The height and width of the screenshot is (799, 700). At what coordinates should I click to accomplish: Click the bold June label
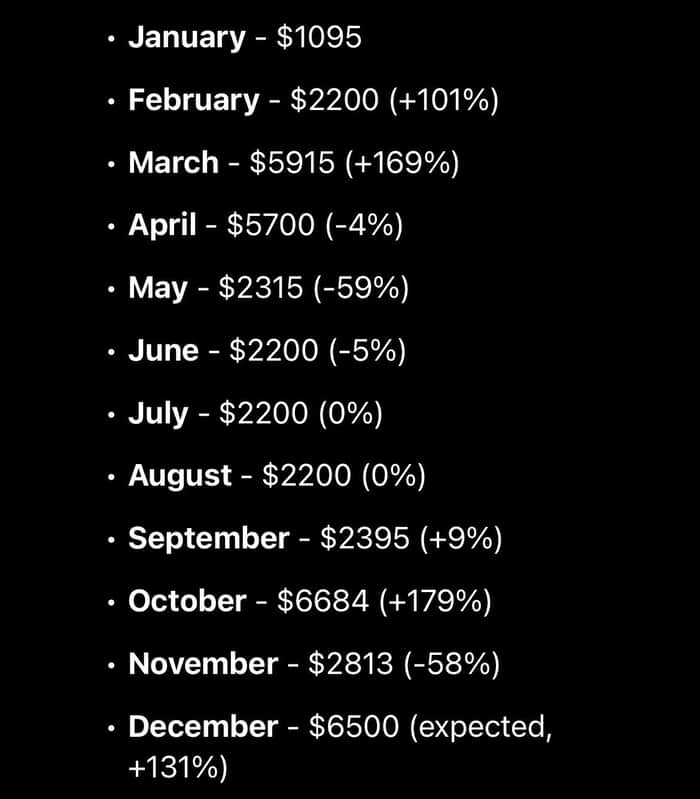coord(164,351)
